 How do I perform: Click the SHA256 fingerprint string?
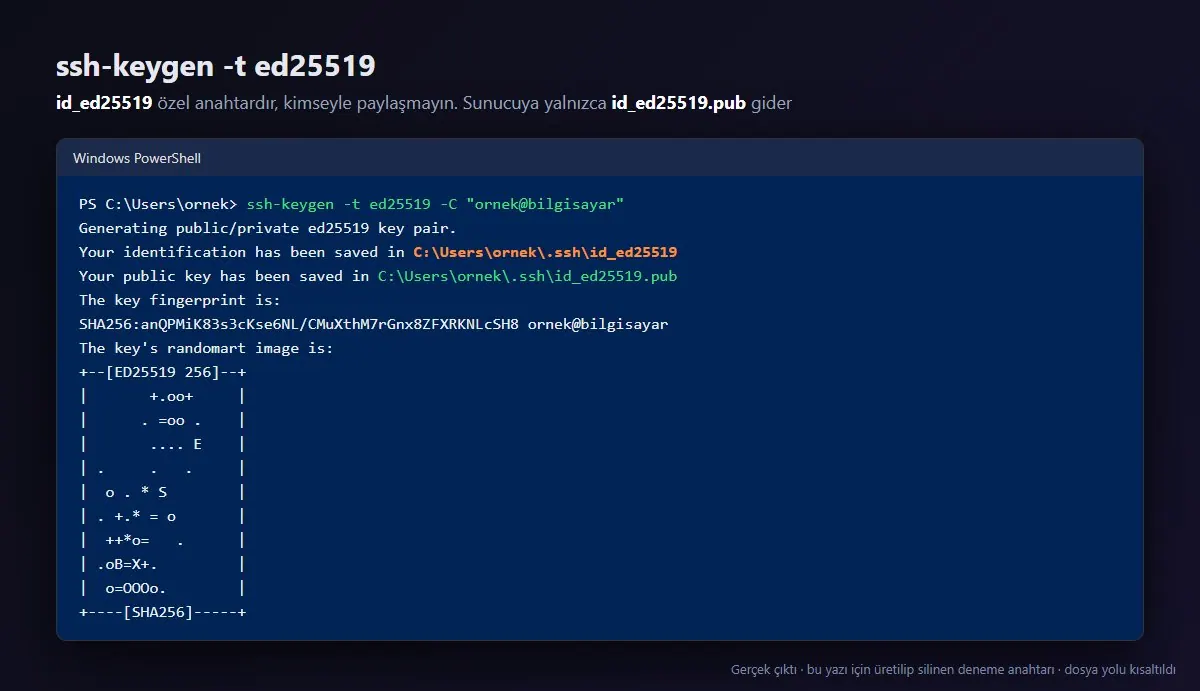coord(299,324)
